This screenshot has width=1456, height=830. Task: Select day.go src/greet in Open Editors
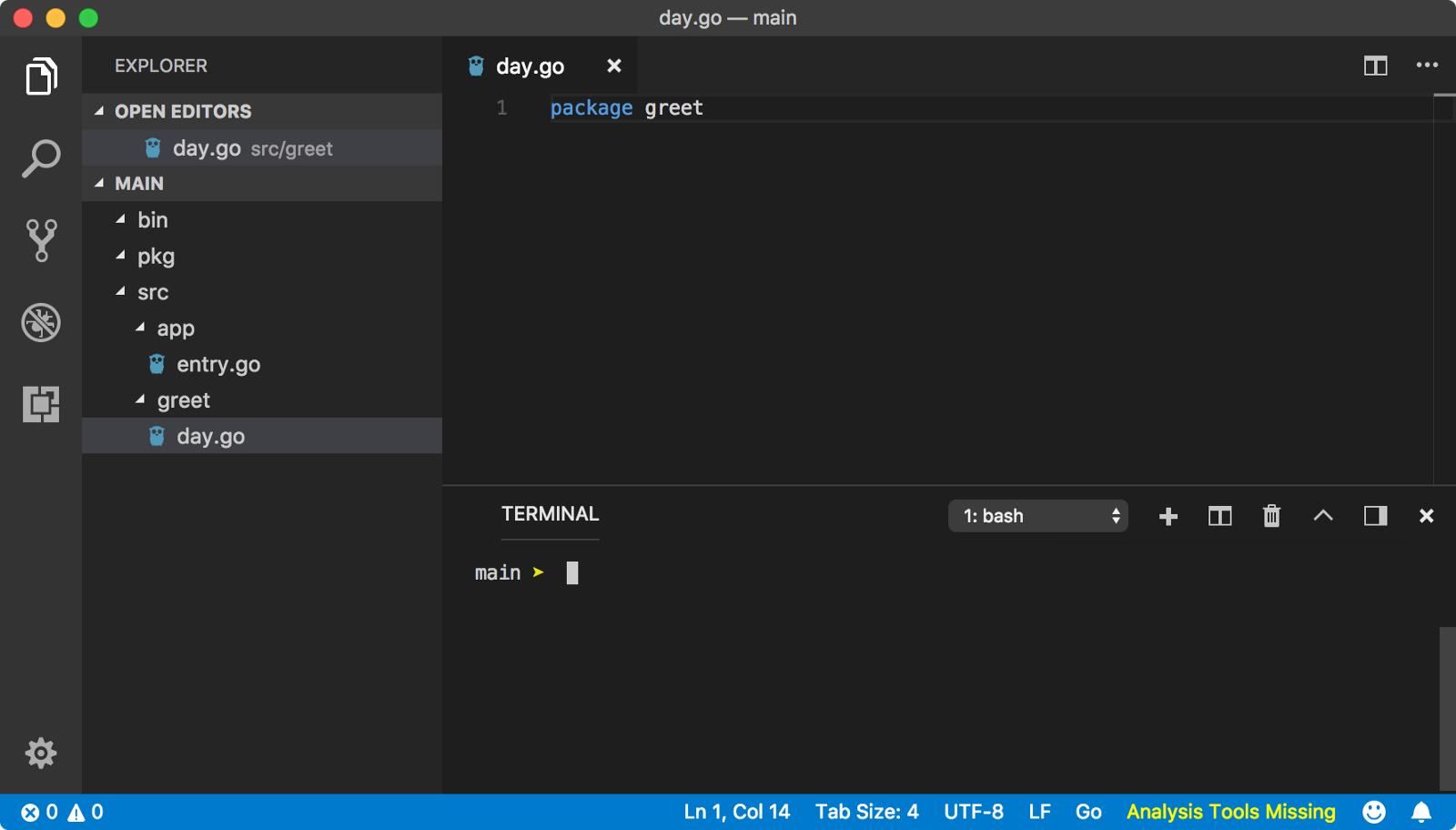(x=262, y=147)
